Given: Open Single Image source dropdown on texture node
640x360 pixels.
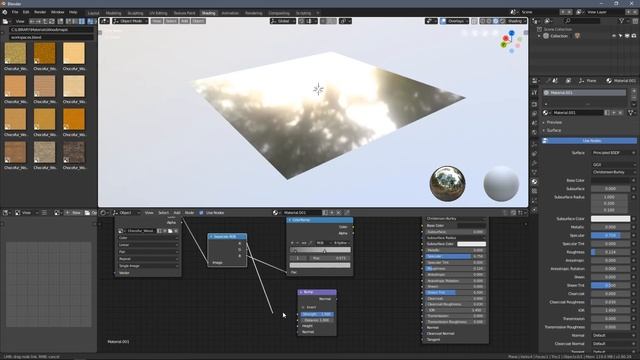Looking at the screenshot, I should point(148,266).
